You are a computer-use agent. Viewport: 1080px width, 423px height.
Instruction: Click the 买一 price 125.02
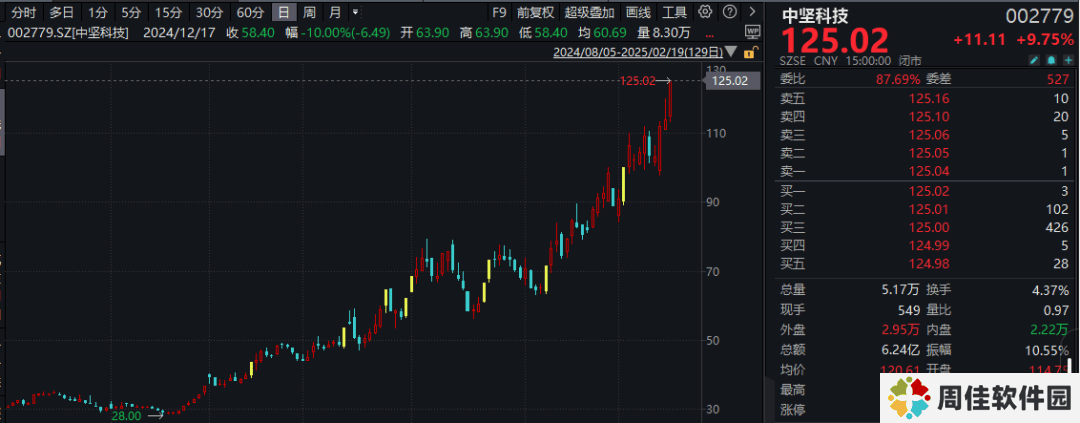click(x=927, y=192)
